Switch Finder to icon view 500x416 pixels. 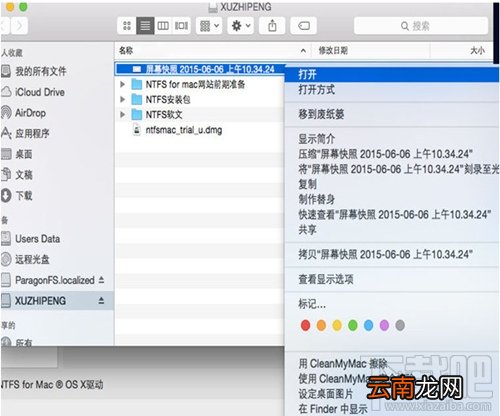(127, 26)
